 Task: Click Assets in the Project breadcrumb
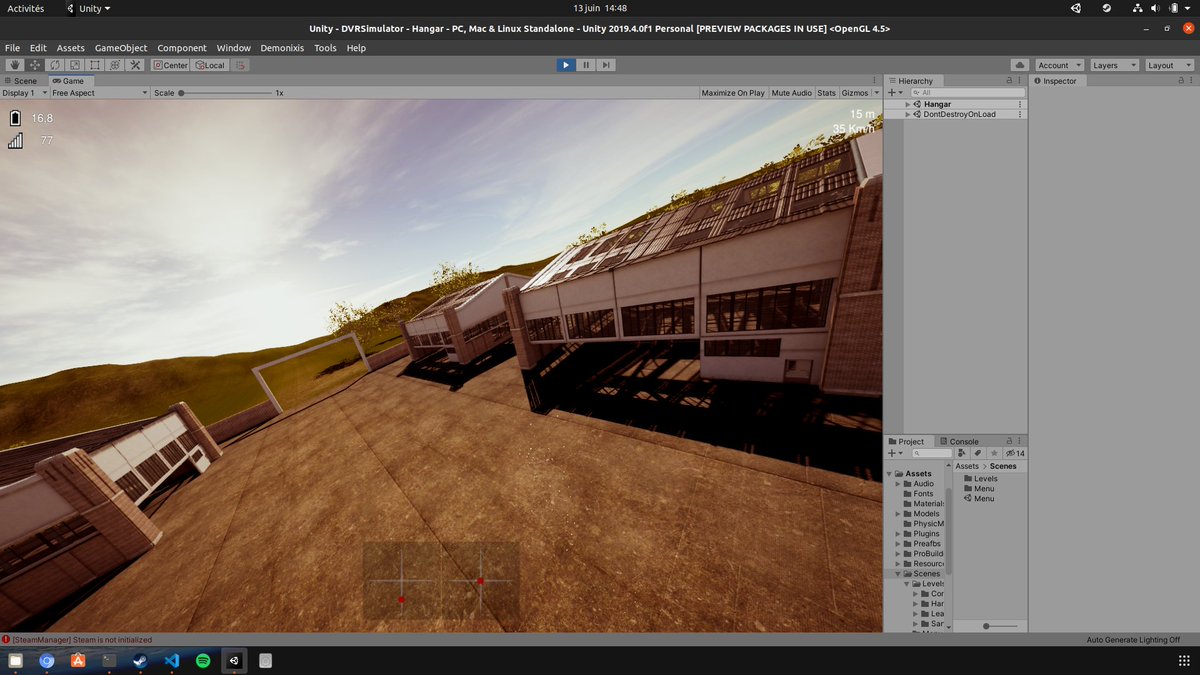(x=967, y=466)
